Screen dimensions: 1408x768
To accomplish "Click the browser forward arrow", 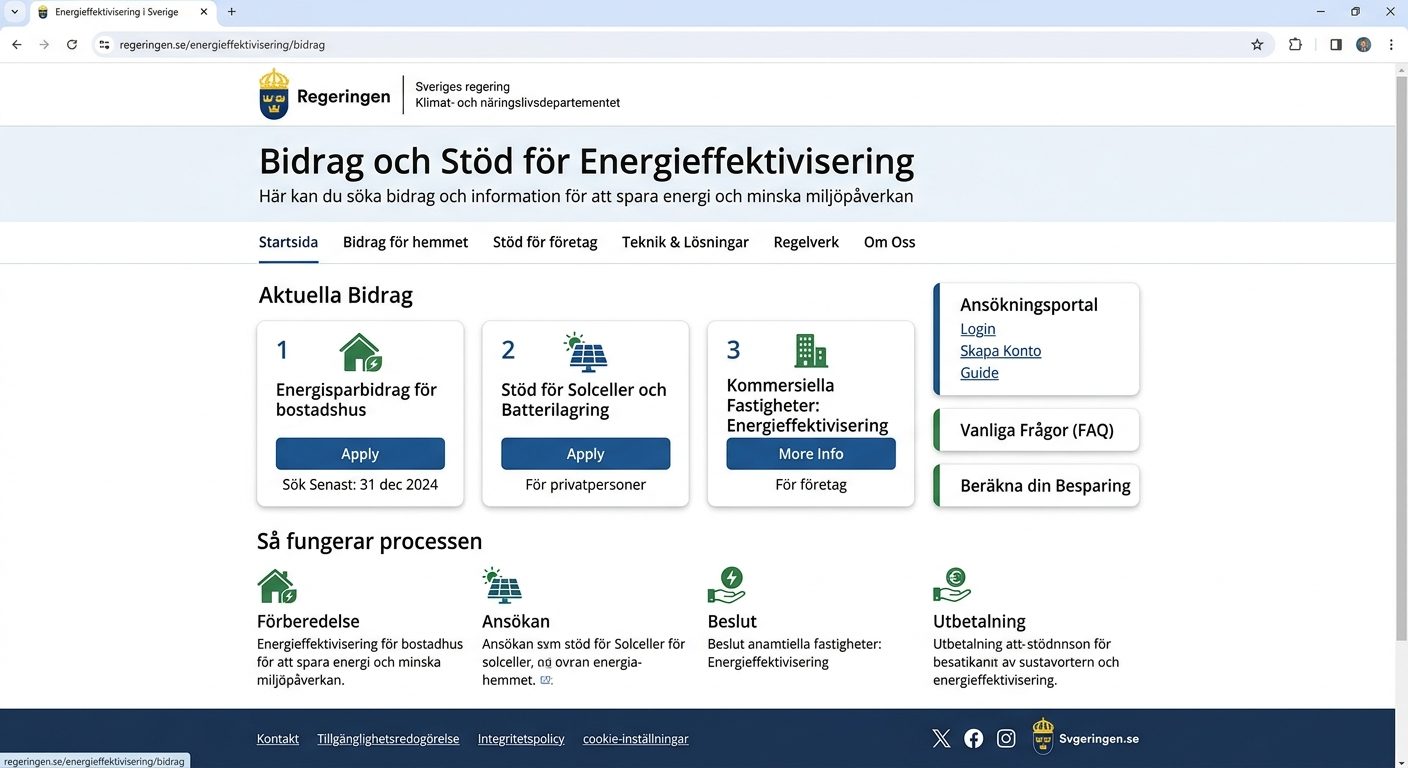I will [44, 45].
